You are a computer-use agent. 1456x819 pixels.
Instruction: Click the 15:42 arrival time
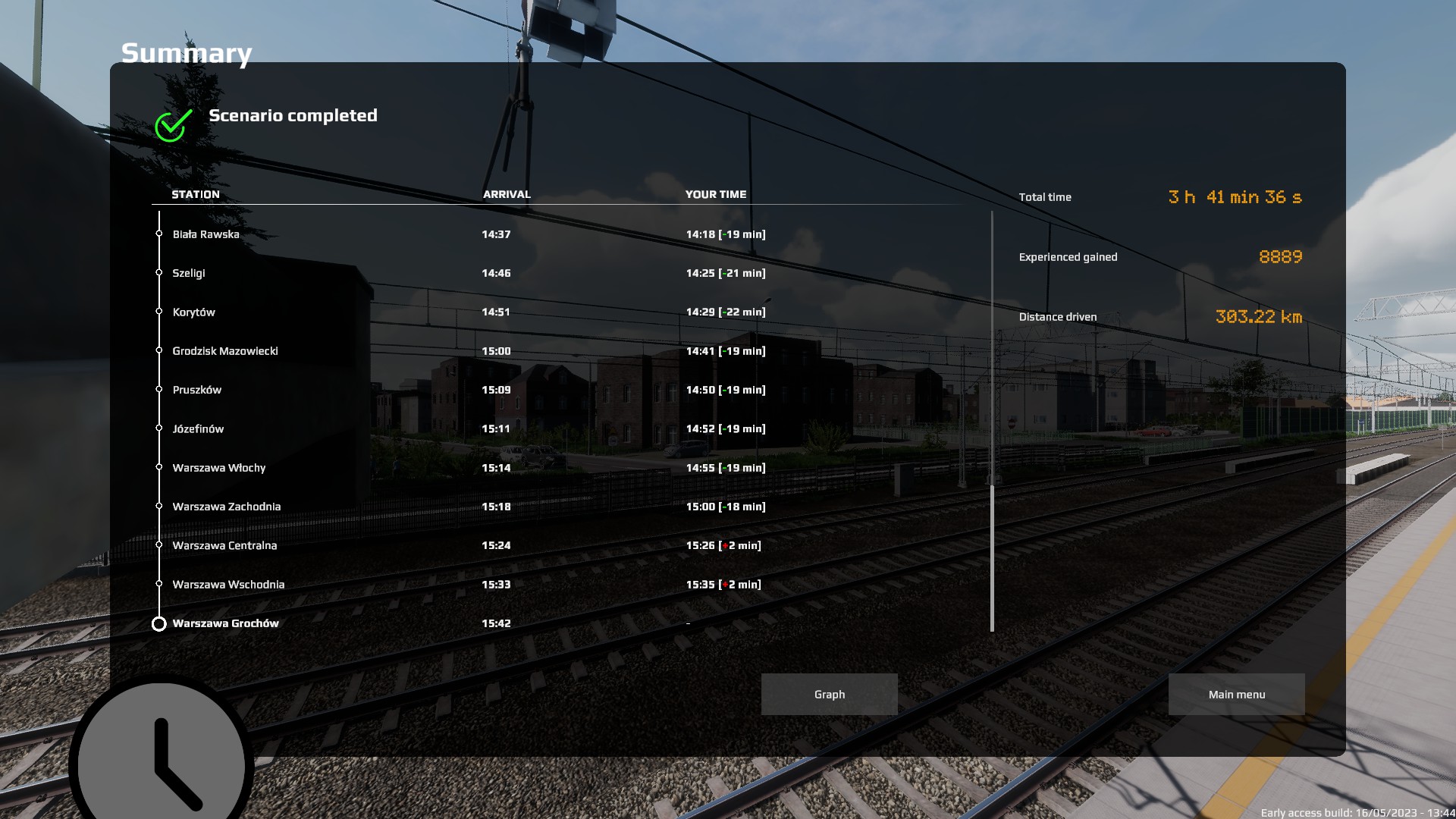coord(496,623)
